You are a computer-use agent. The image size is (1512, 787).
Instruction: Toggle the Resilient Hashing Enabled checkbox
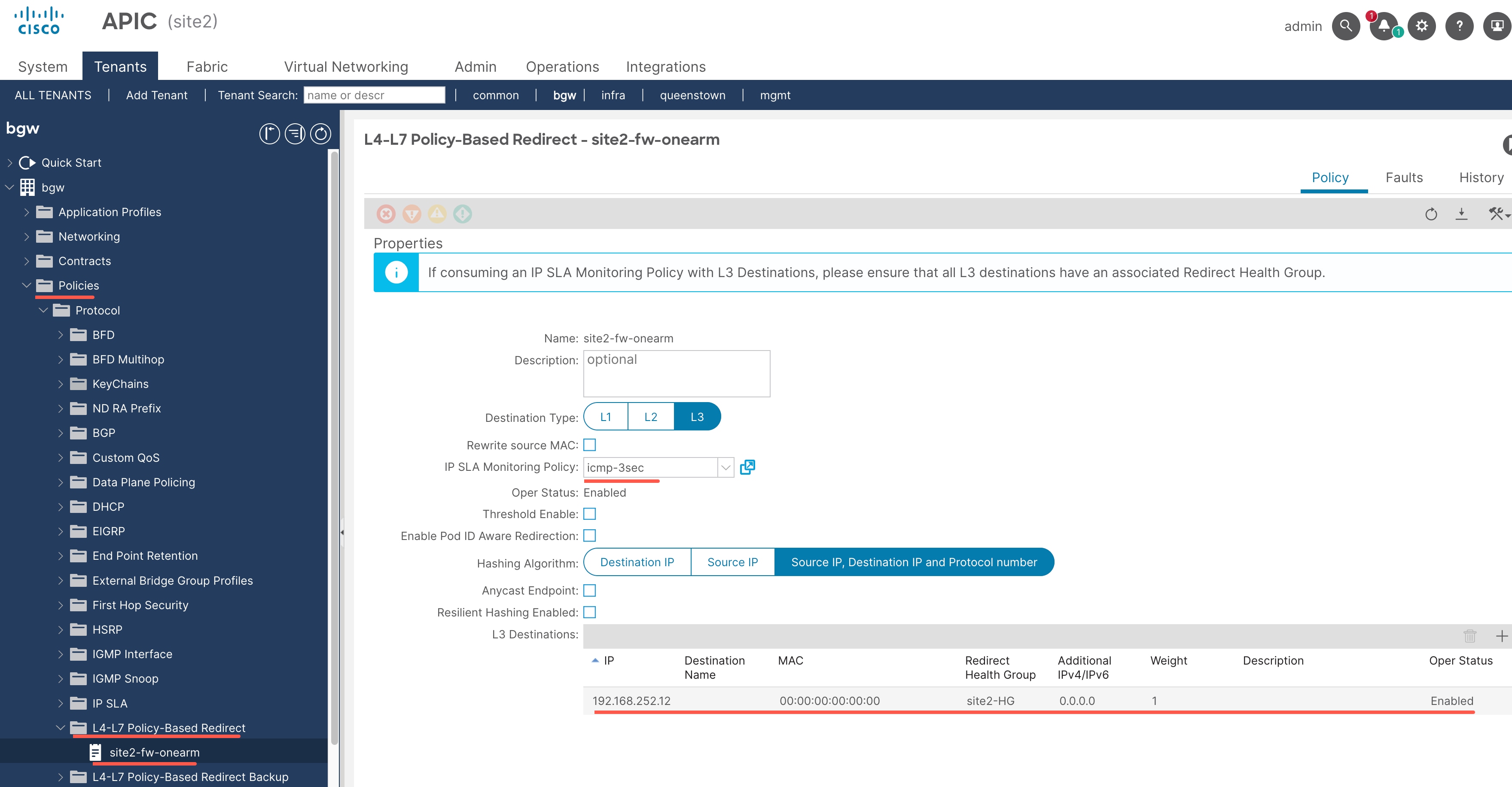(x=589, y=612)
